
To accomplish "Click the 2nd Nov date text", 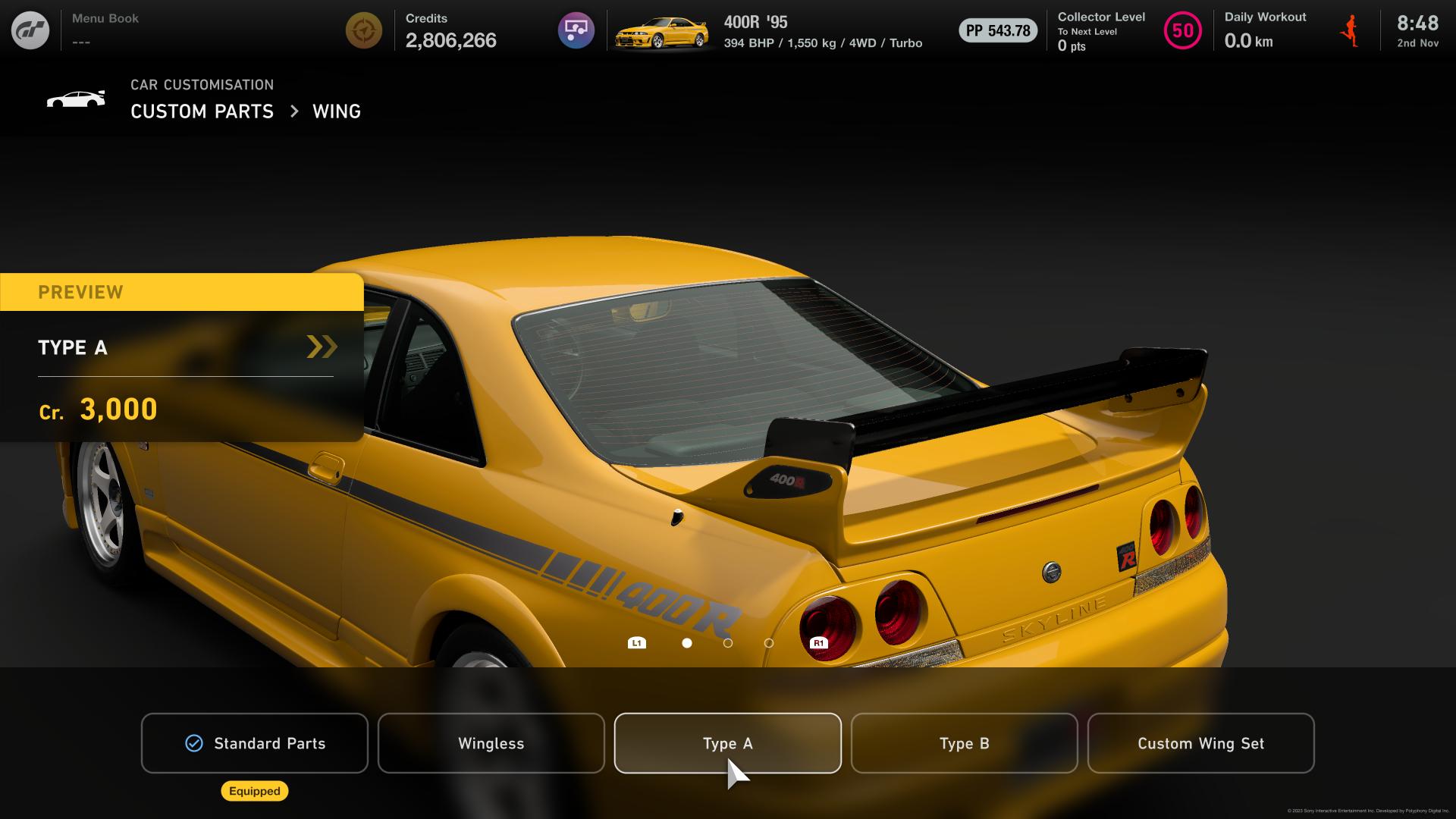I will (x=1417, y=43).
